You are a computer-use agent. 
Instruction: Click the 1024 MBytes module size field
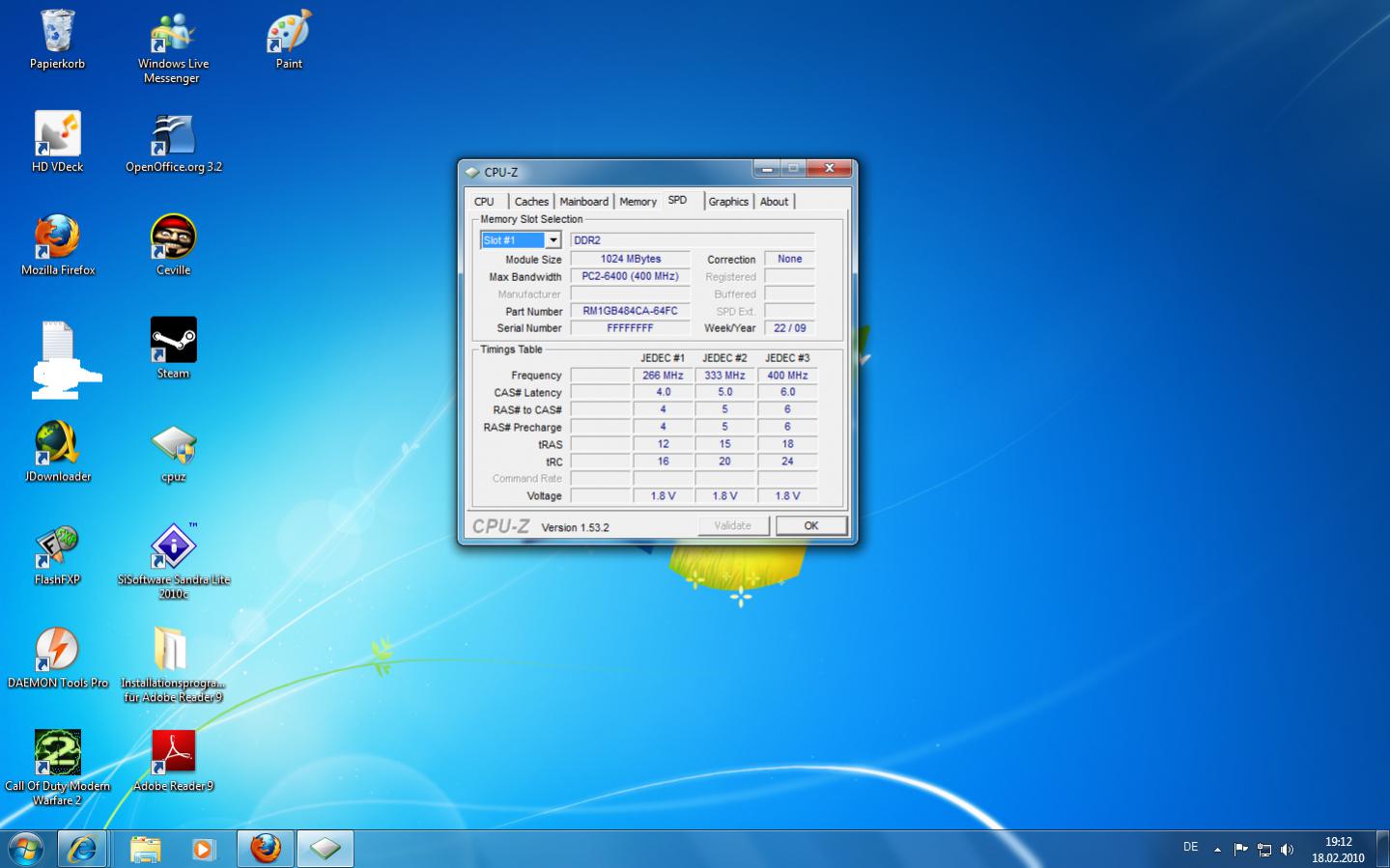coord(631,259)
